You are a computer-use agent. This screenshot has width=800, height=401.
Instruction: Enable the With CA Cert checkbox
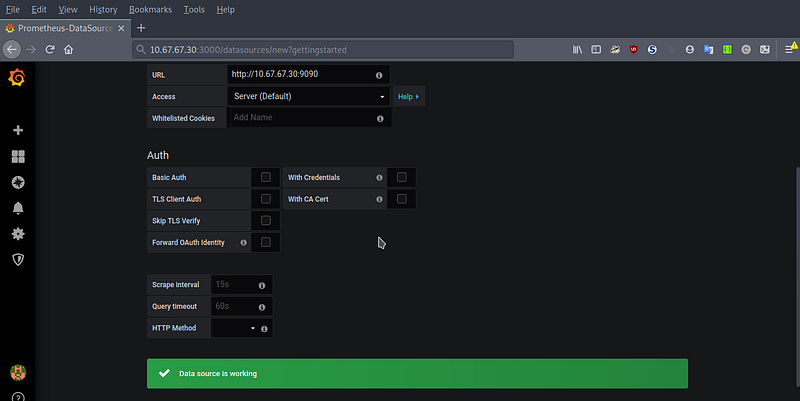coord(402,199)
